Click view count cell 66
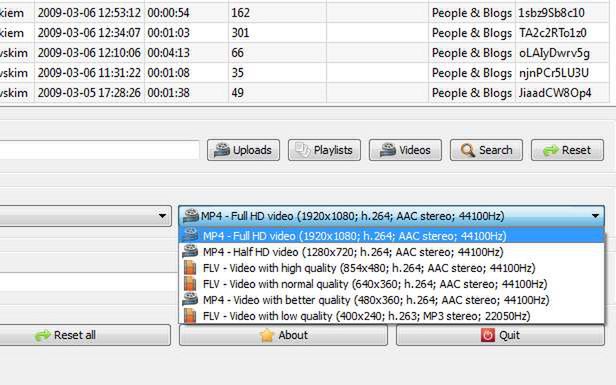Image resolution: width=616 pixels, height=385 pixels. point(277,53)
